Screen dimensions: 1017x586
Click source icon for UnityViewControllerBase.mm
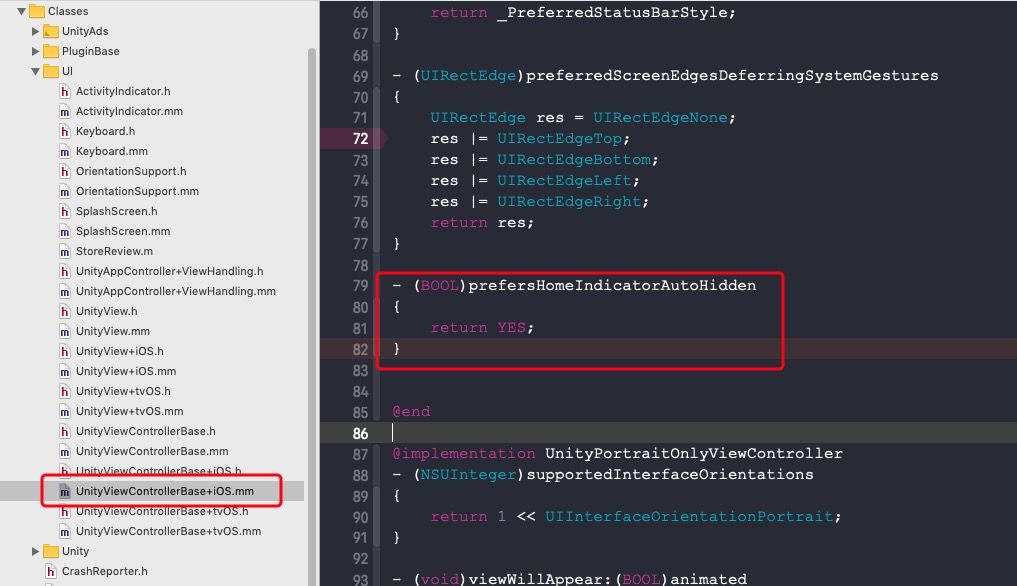click(x=65, y=452)
